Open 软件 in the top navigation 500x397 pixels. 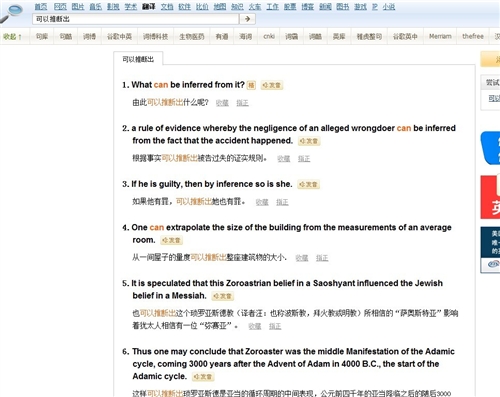coord(185,7)
